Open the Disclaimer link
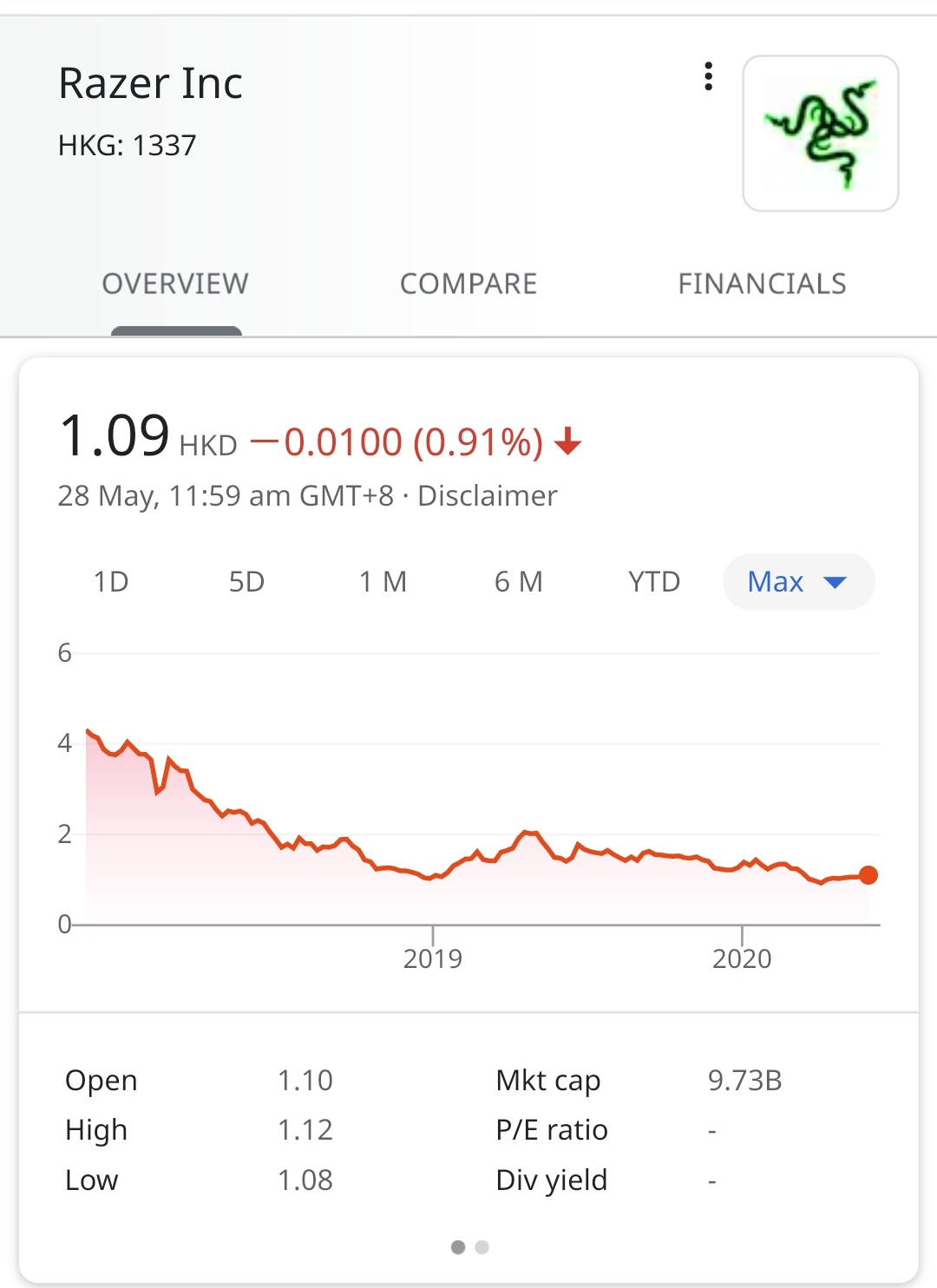The height and width of the screenshot is (1288, 937). [488, 495]
